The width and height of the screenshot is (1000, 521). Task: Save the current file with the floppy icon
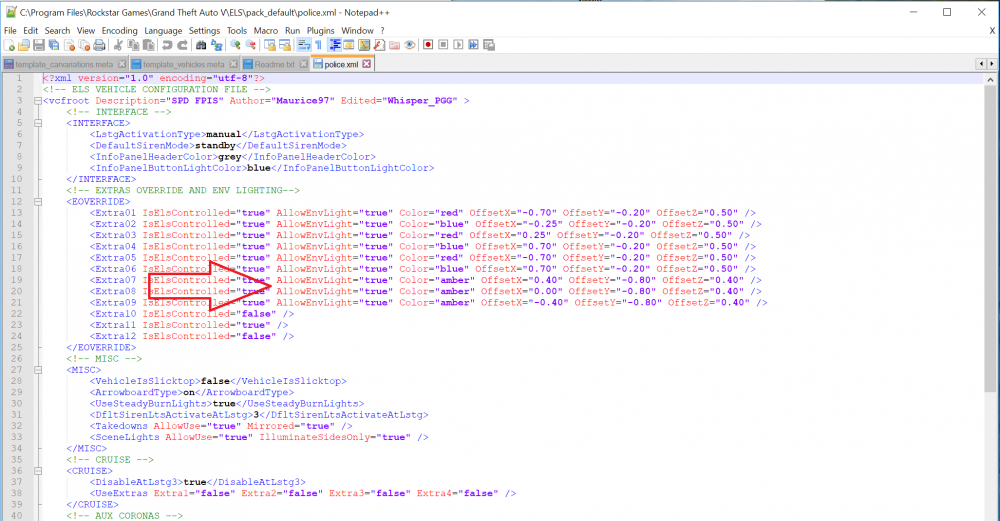39,45
